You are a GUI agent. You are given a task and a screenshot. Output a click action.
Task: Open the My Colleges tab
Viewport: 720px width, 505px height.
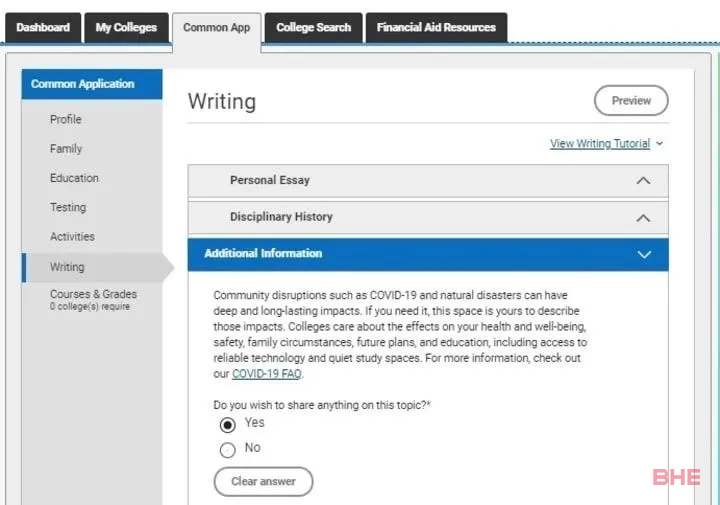[x=126, y=28]
